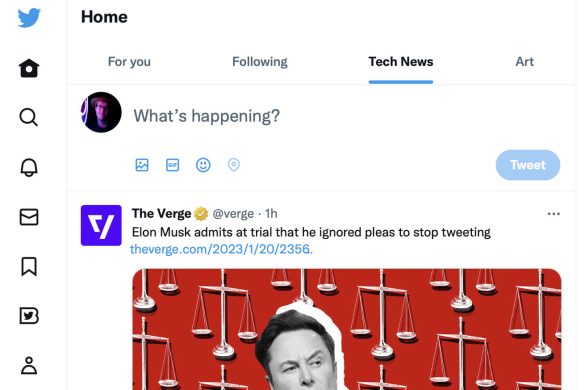This screenshot has width=585, height=390.
Task: Open the theverge.com article link
Action: click(x=221, y=249)
